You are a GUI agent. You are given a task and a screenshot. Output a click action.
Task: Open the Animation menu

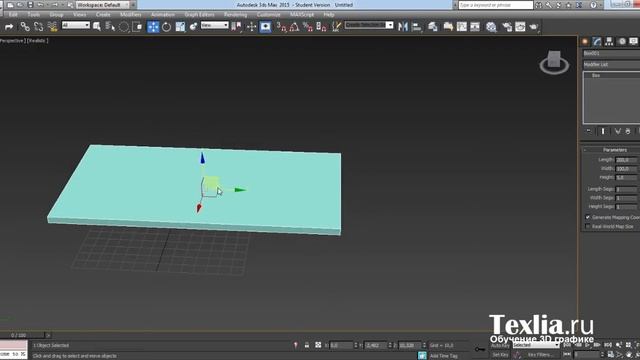click(x=163, y=15)
